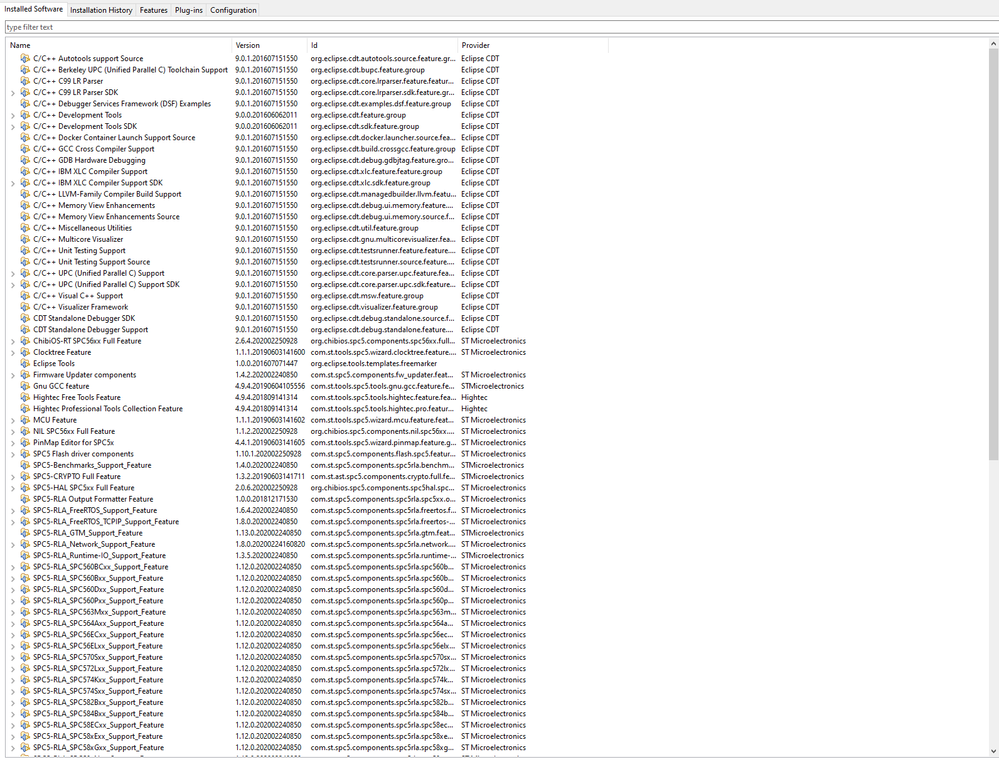Select the C/C++ Visual C++ Support icon
The width and height of the screenshot is (999, 761).
pyautogui.click(x=25, y=296)
